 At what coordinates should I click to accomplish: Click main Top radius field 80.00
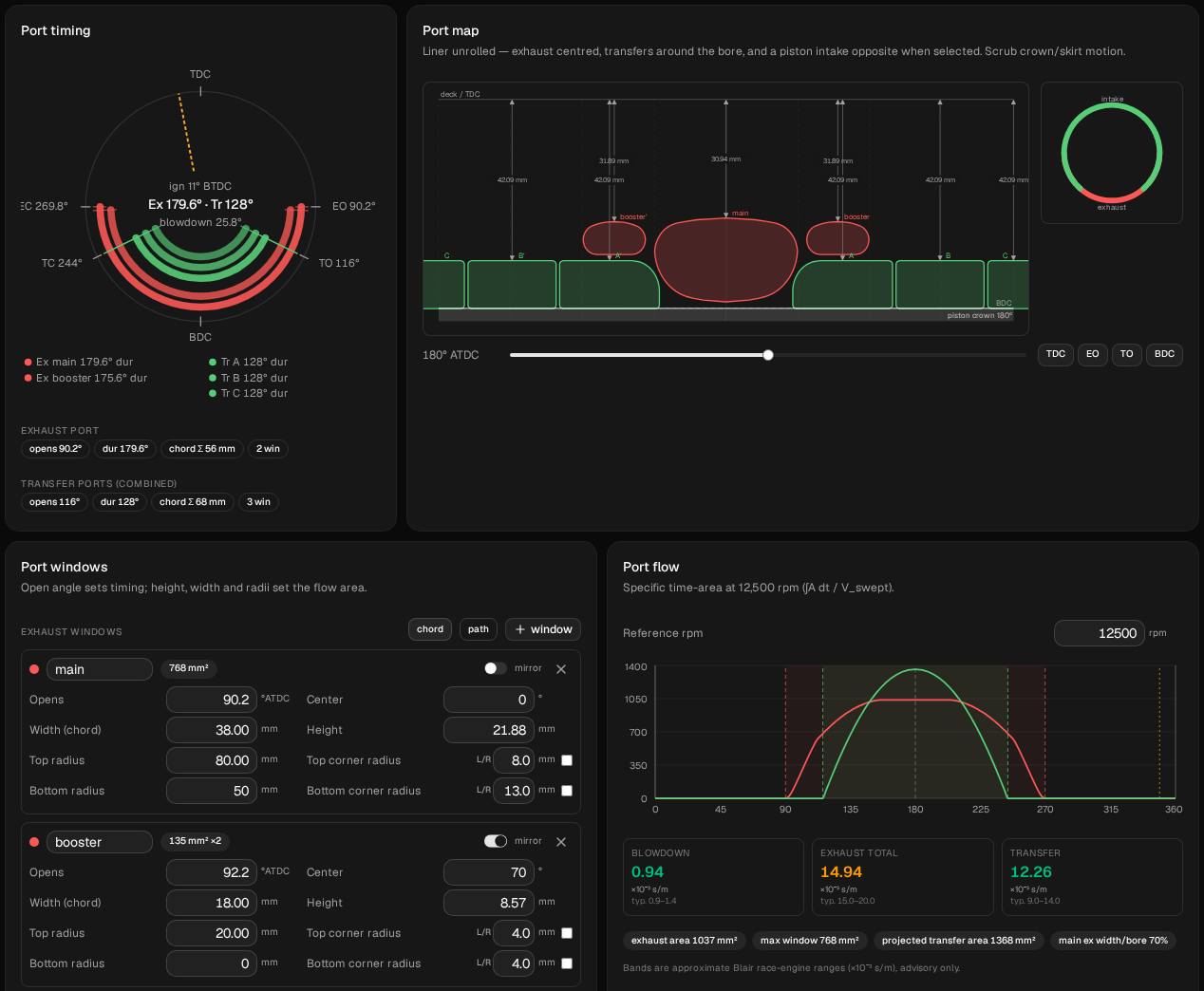click(212, 760)
